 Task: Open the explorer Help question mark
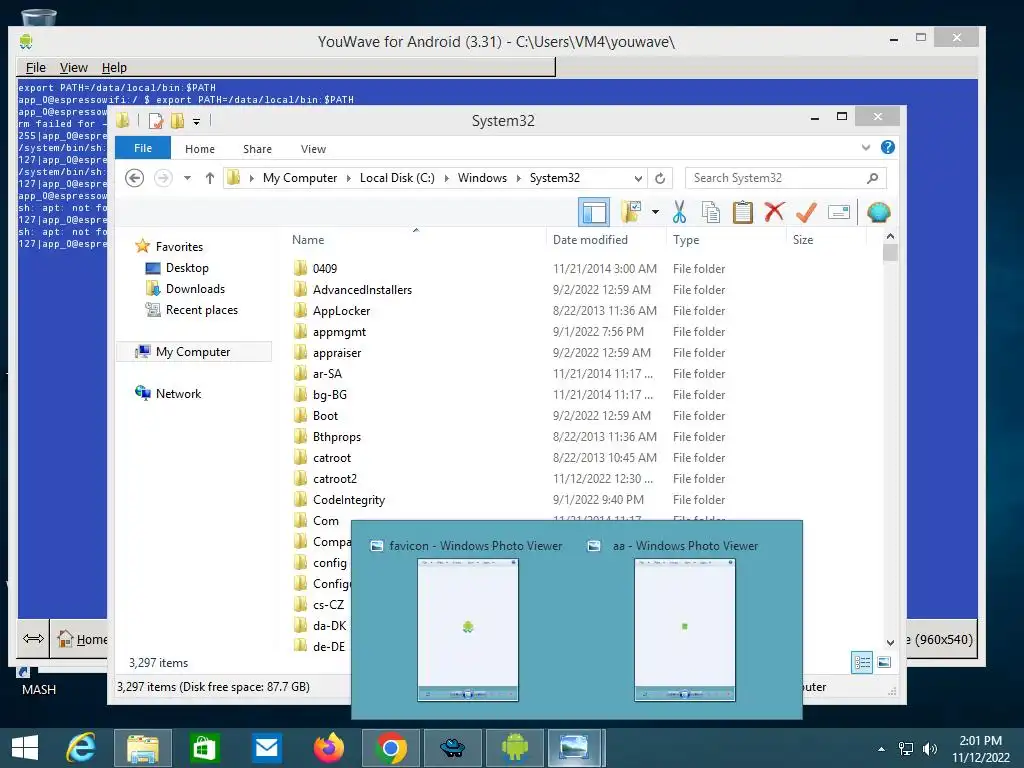[888, 147]
